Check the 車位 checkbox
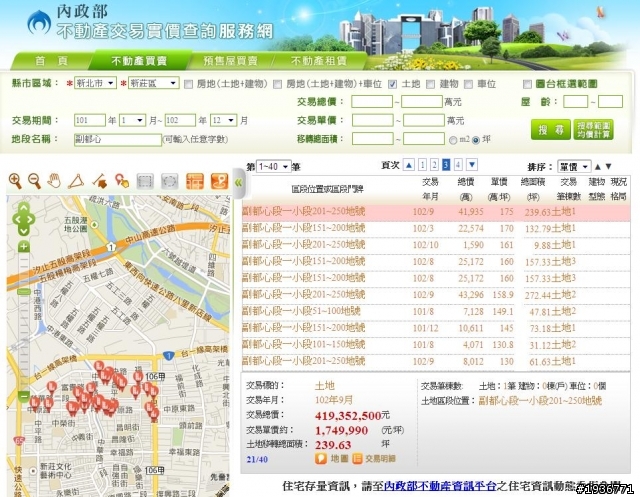Viewport: 640px width, 497px height. pos(469,84)
